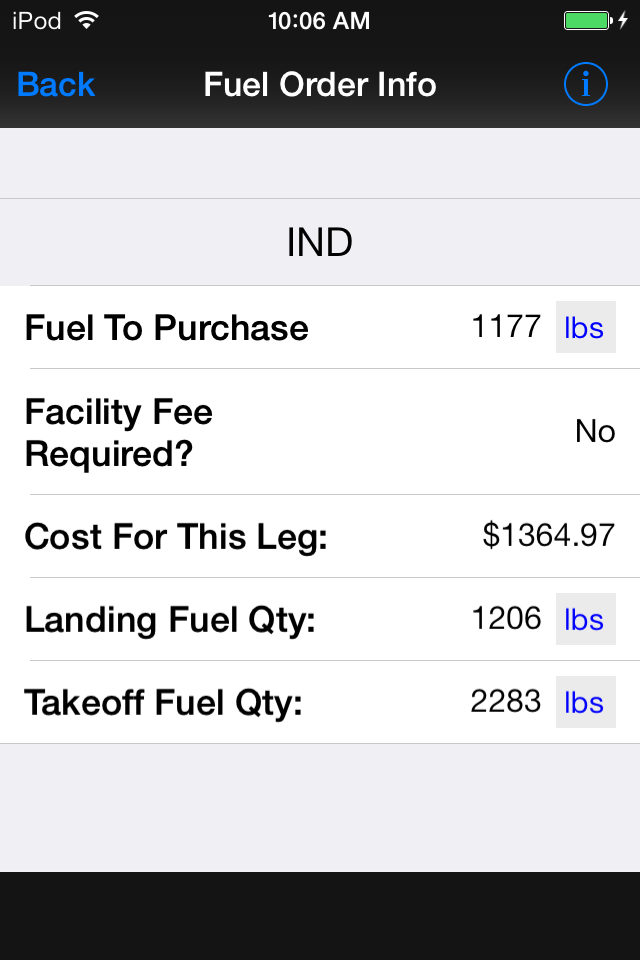The image size is (640, 960).
Task: Tap the charging bolt icon
Action: click(623, 21)
